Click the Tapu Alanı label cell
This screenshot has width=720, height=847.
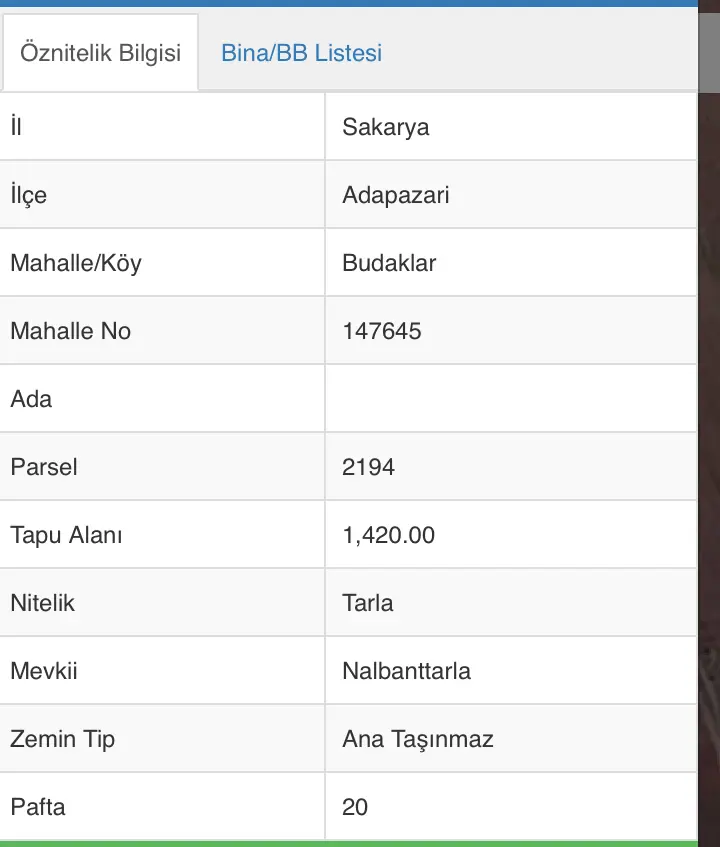[162, 535]
